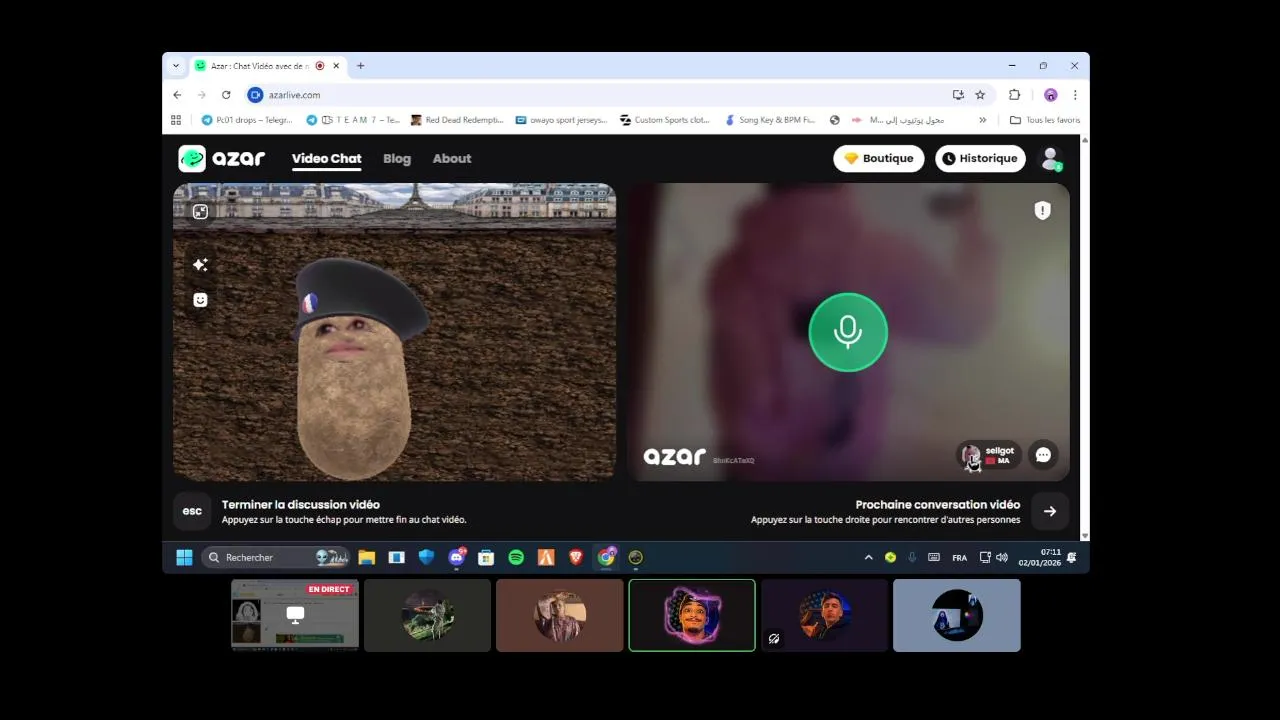Reload the page with the refresh icon
Image resolution: width=1280 pixels, height=720 pixels.
226,95
